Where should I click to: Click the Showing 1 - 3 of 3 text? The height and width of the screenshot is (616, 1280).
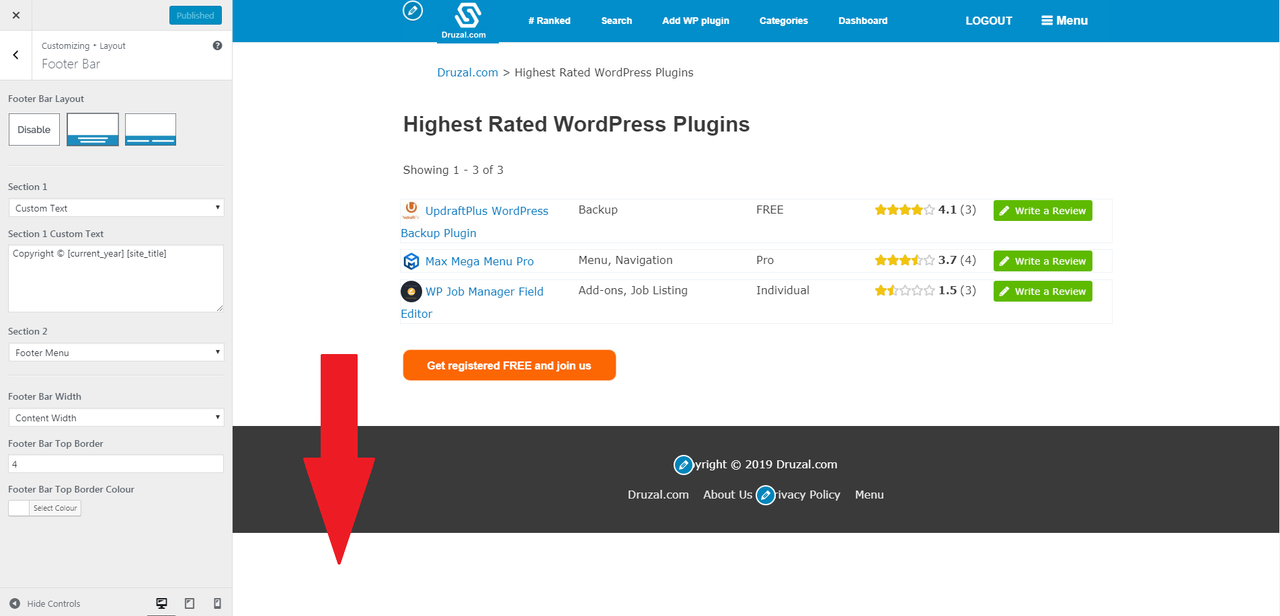point(453,170)
